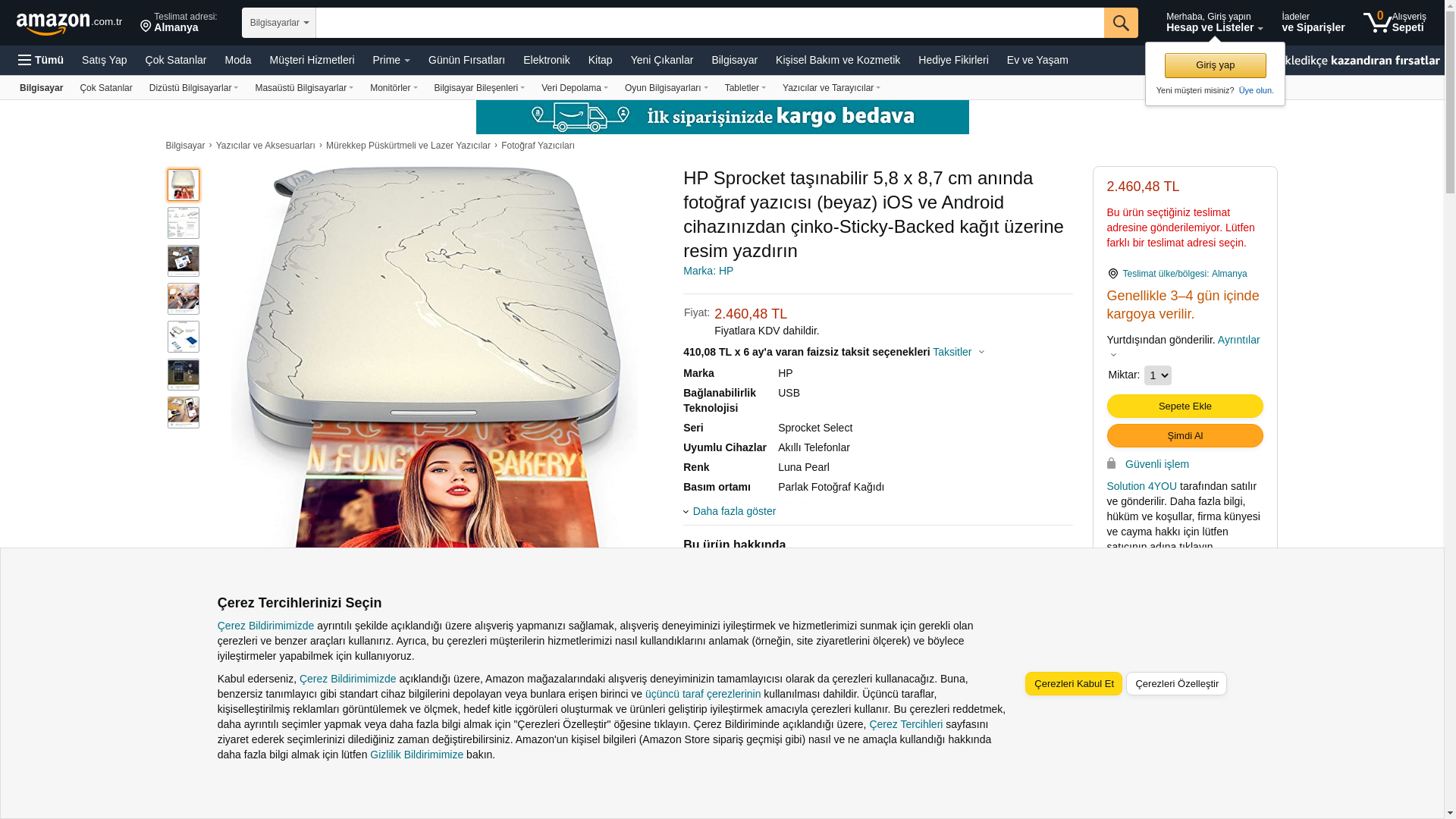
Task: Open the Dizüstü Bilgisayarlar submenu
Action: point(194,88)
